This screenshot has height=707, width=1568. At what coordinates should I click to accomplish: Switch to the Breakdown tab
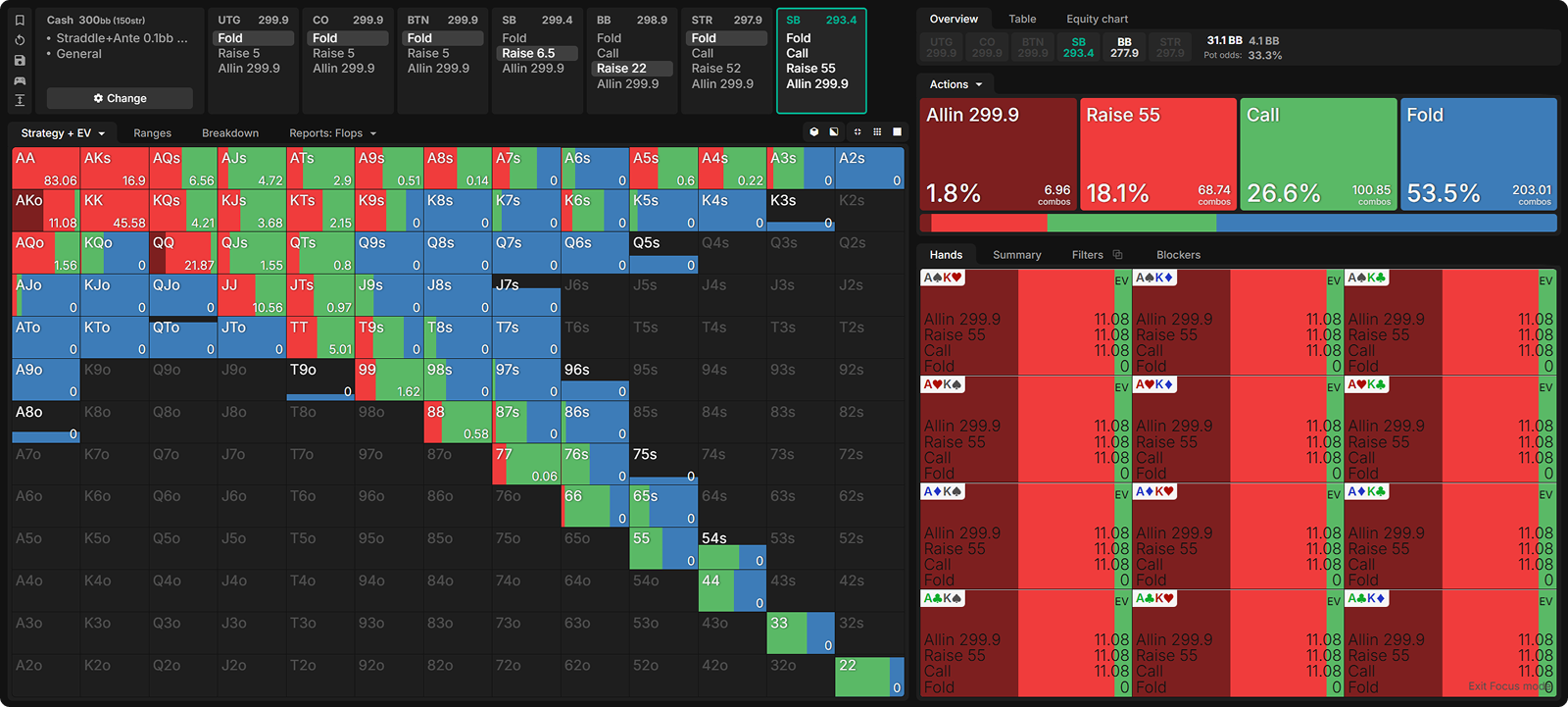tap(230, 133)
